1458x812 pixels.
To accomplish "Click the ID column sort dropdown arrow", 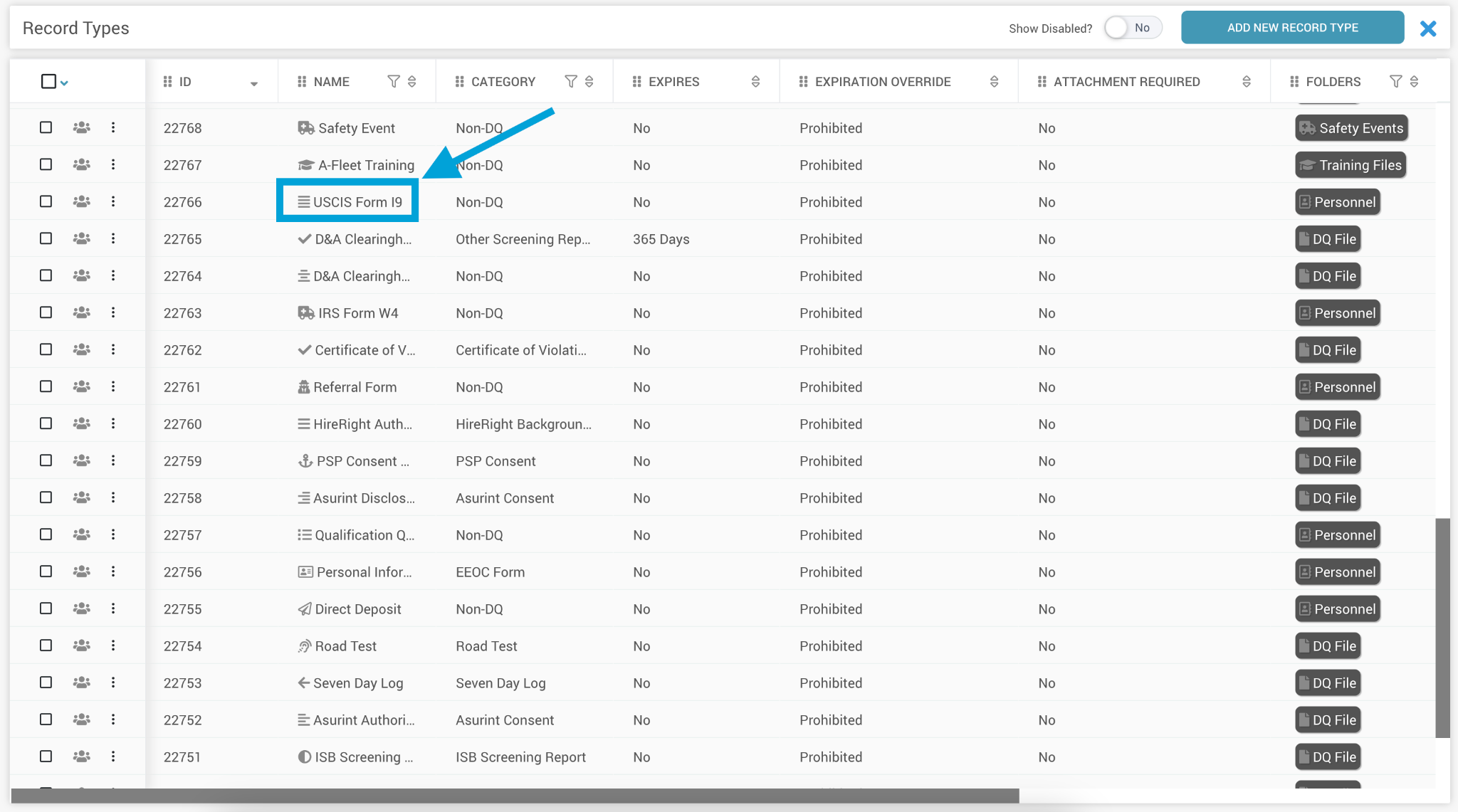I will [253, 83].
